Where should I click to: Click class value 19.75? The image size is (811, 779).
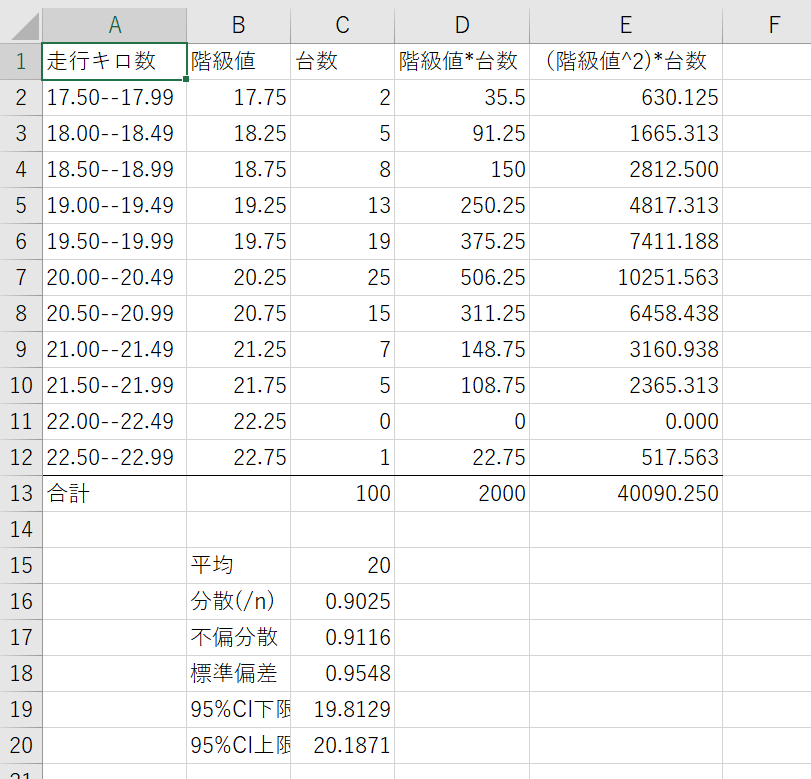pos(238,242)
